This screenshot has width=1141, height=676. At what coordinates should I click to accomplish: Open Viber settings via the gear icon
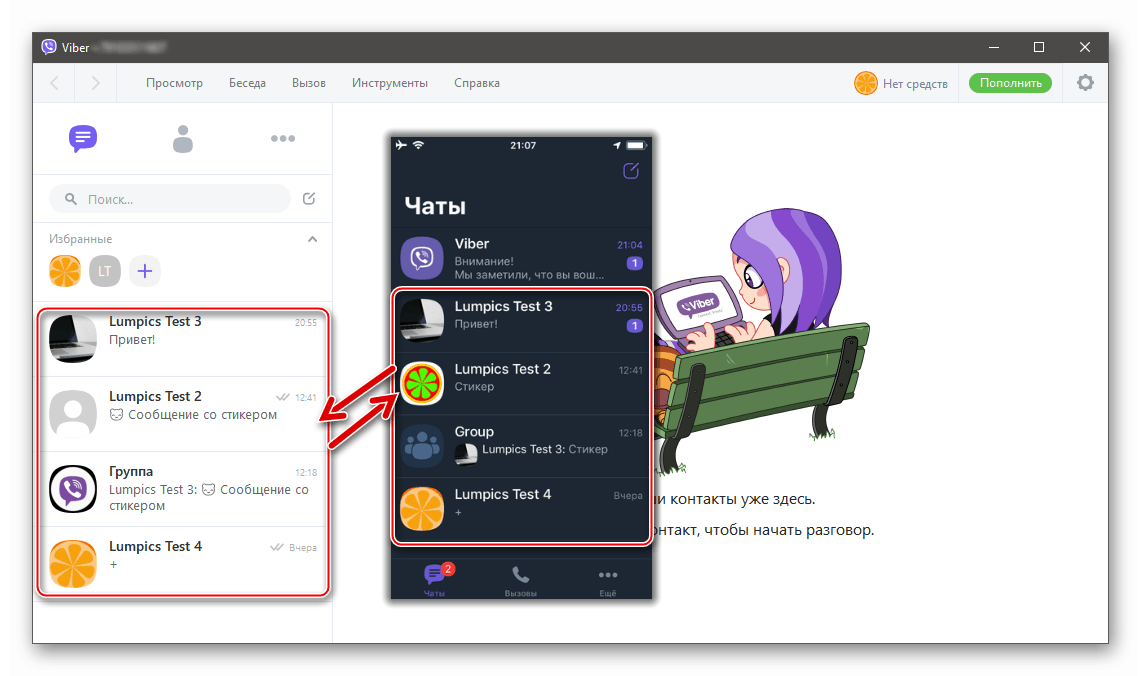[1085, 83]
